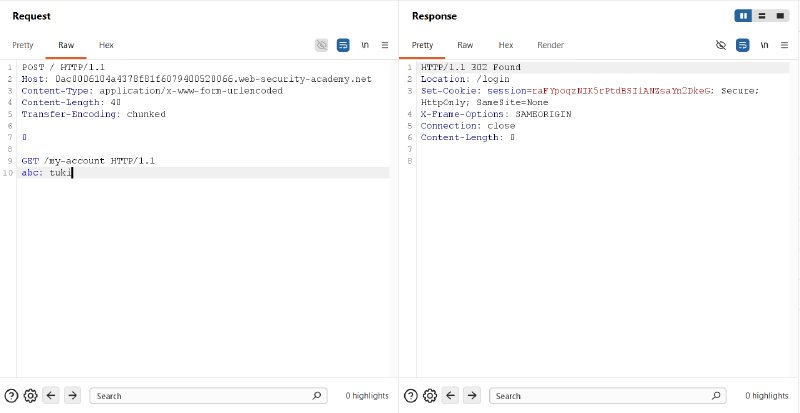
Task: Go to next match in Response search
Action: (472, 395)
